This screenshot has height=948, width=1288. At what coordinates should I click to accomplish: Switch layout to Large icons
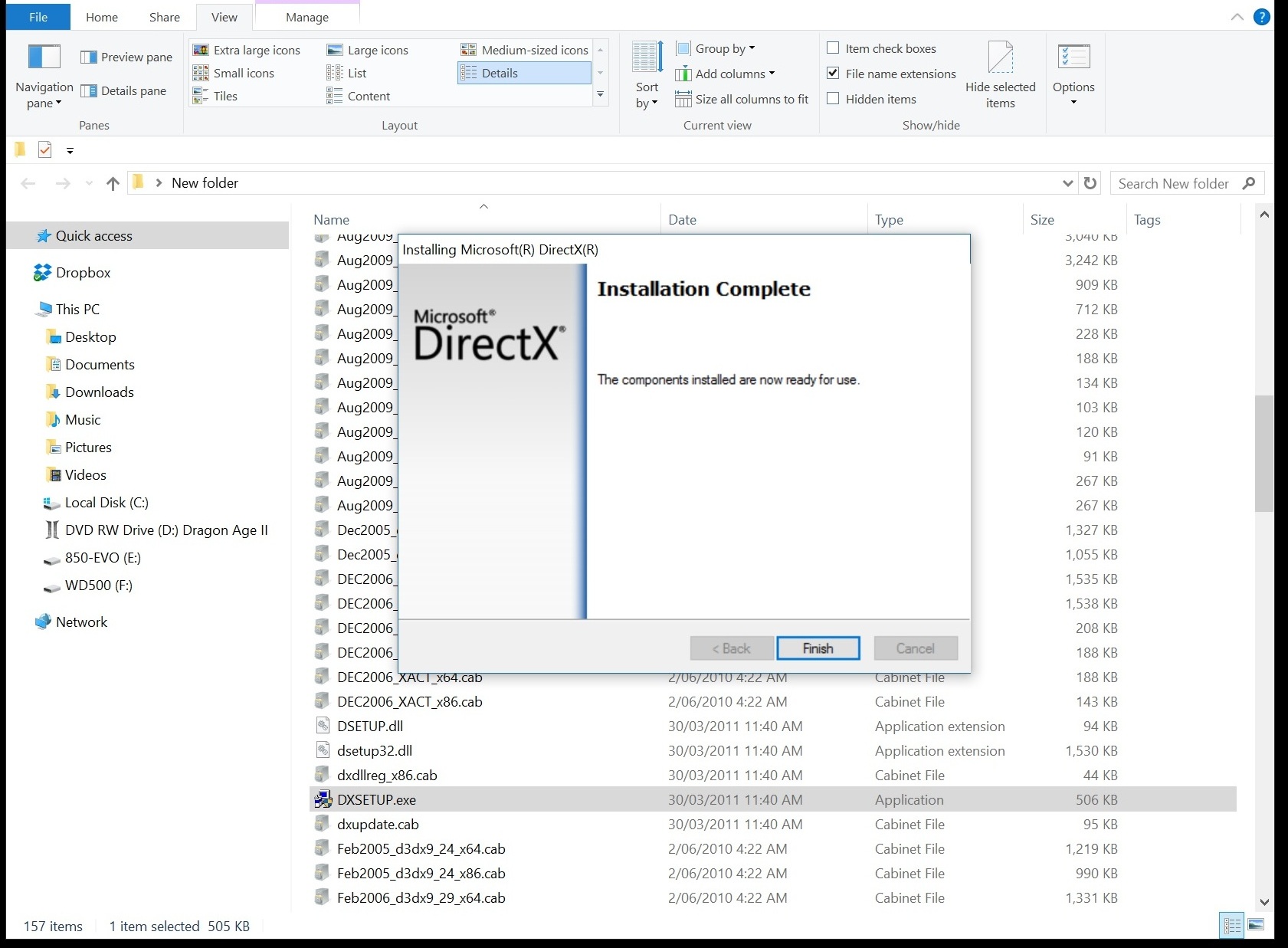368,50
